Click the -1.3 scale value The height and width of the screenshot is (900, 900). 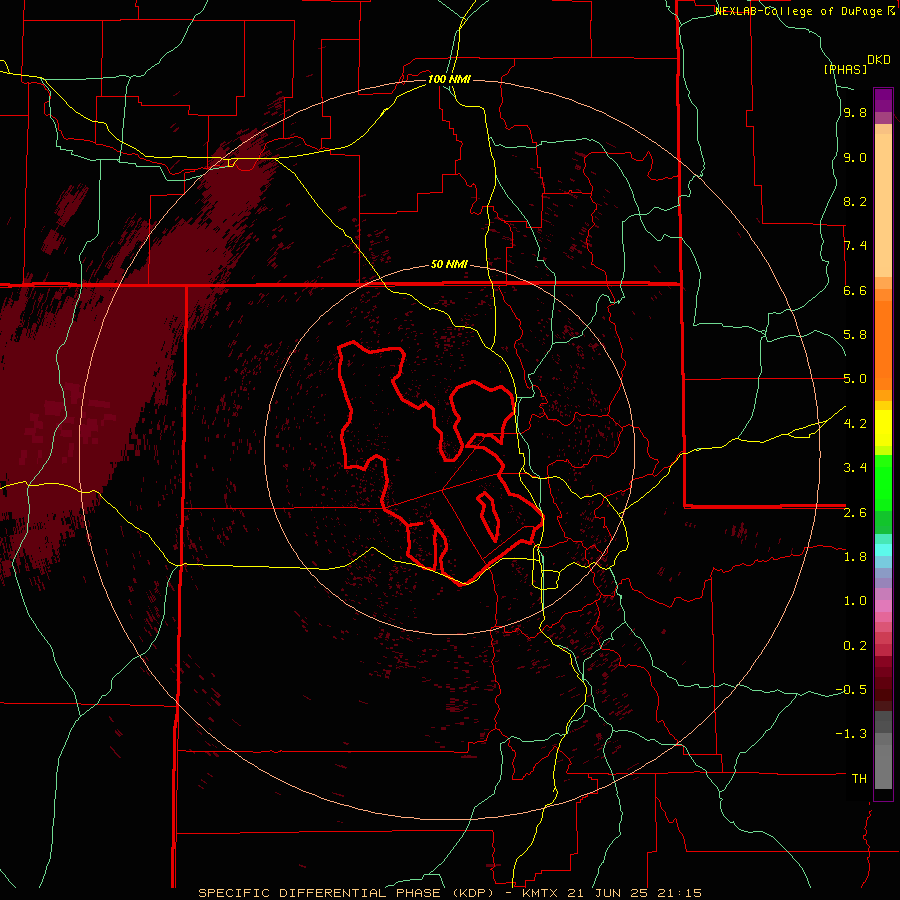851,734
